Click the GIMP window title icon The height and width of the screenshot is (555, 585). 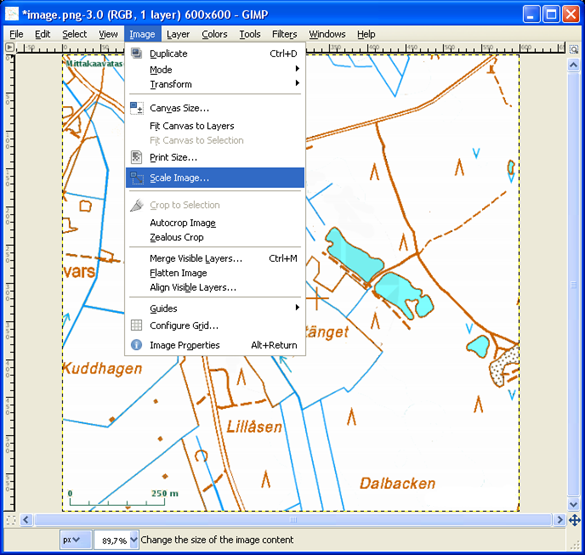pos(12,14)
